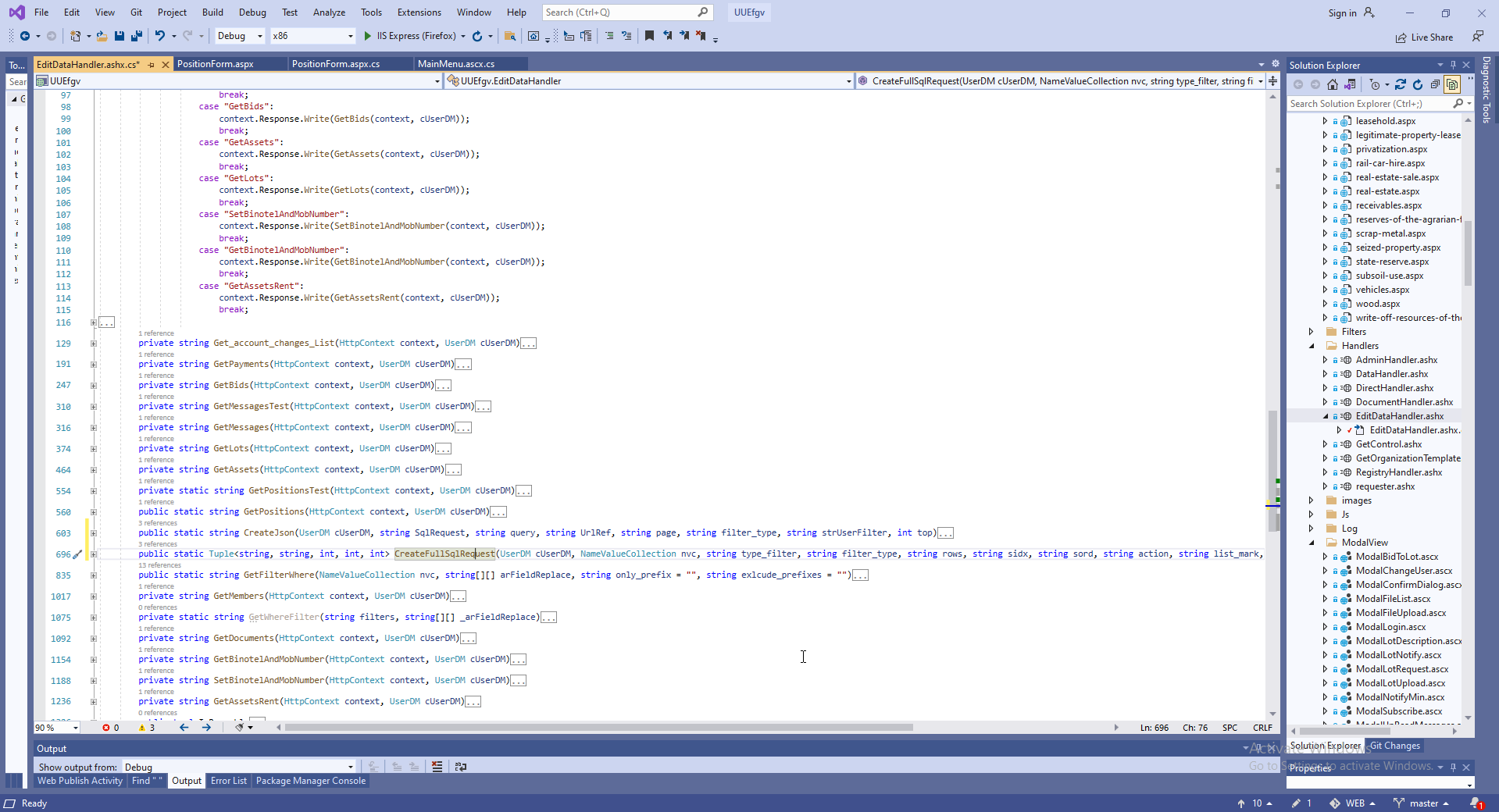Save the current file with the disk icon
The height and width of the screenshot is (812, 1499).
point(120,36)
